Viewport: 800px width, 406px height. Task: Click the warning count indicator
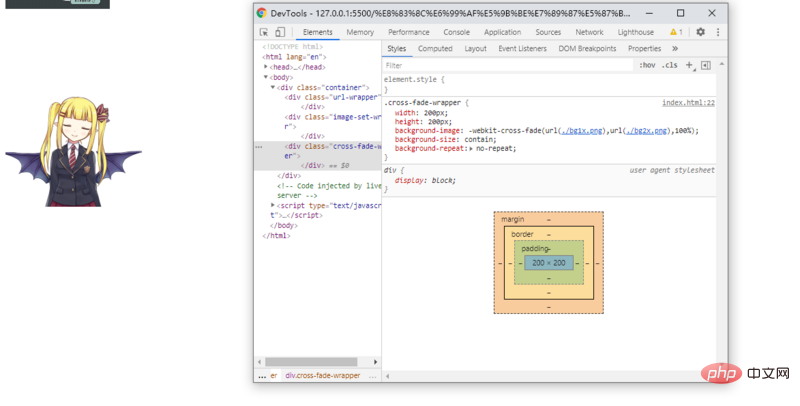point(676,32)
